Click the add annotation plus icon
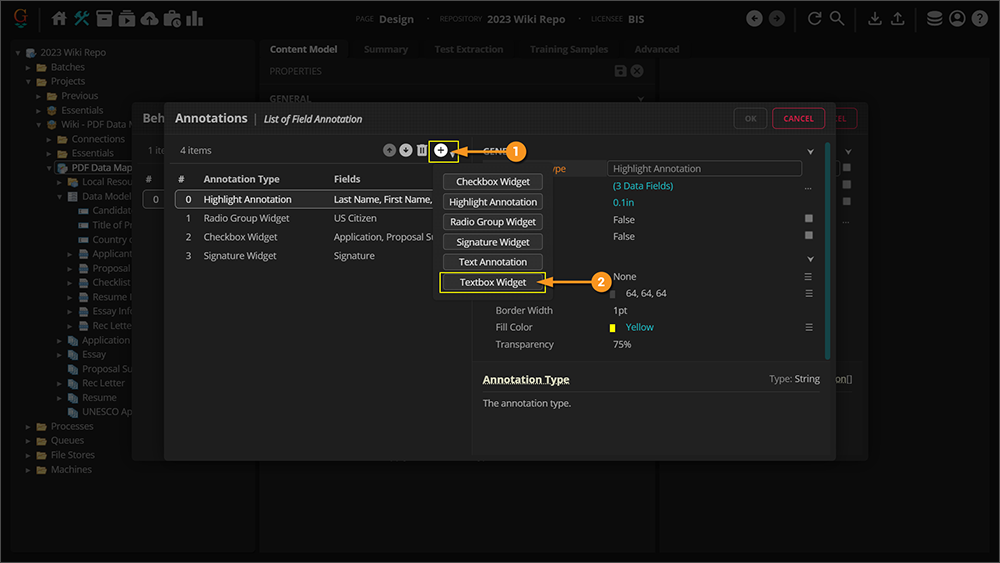This screenshot has height=563, width=1000. 441,150
